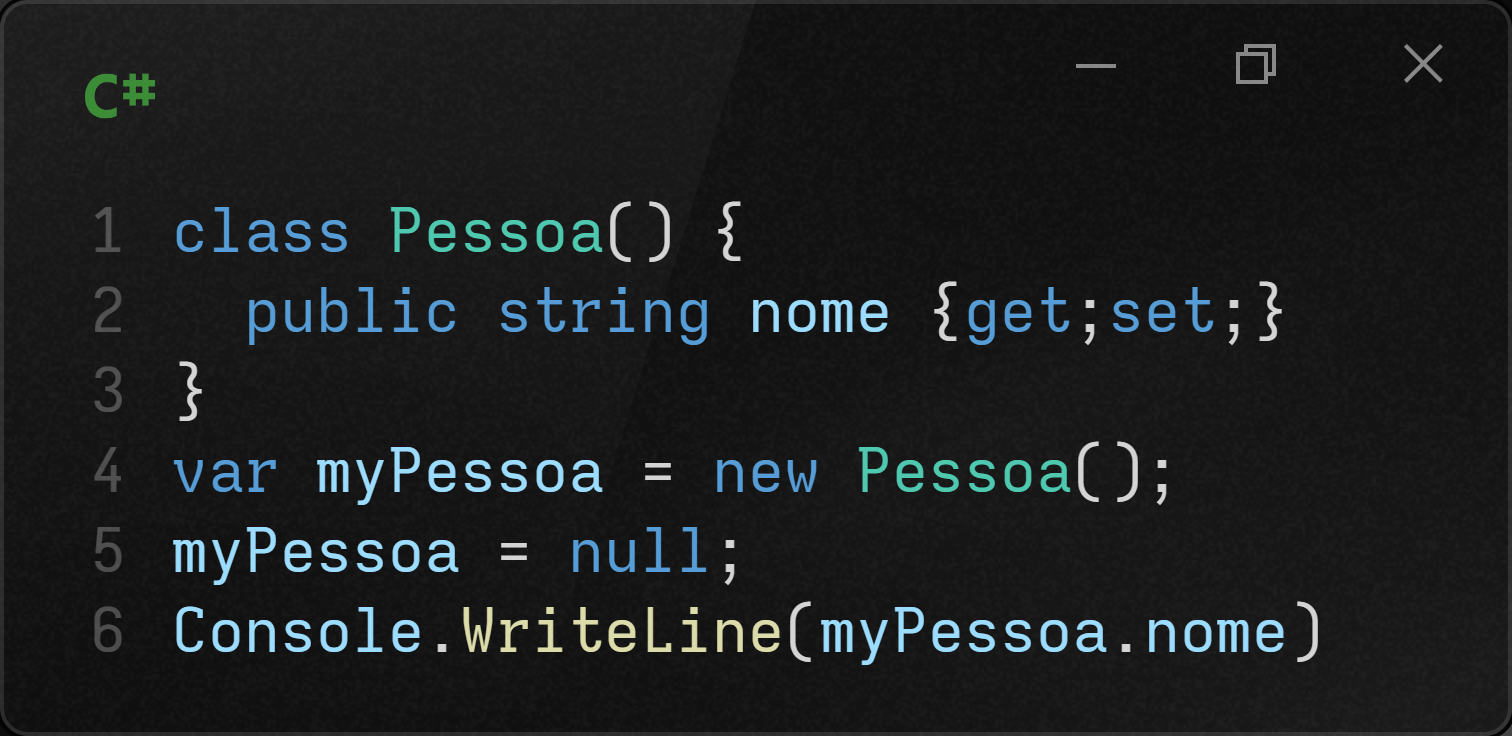This screenshot has width=1512, height=736.
Task: Click the nome property declaration
Action: tap(820, 314)
